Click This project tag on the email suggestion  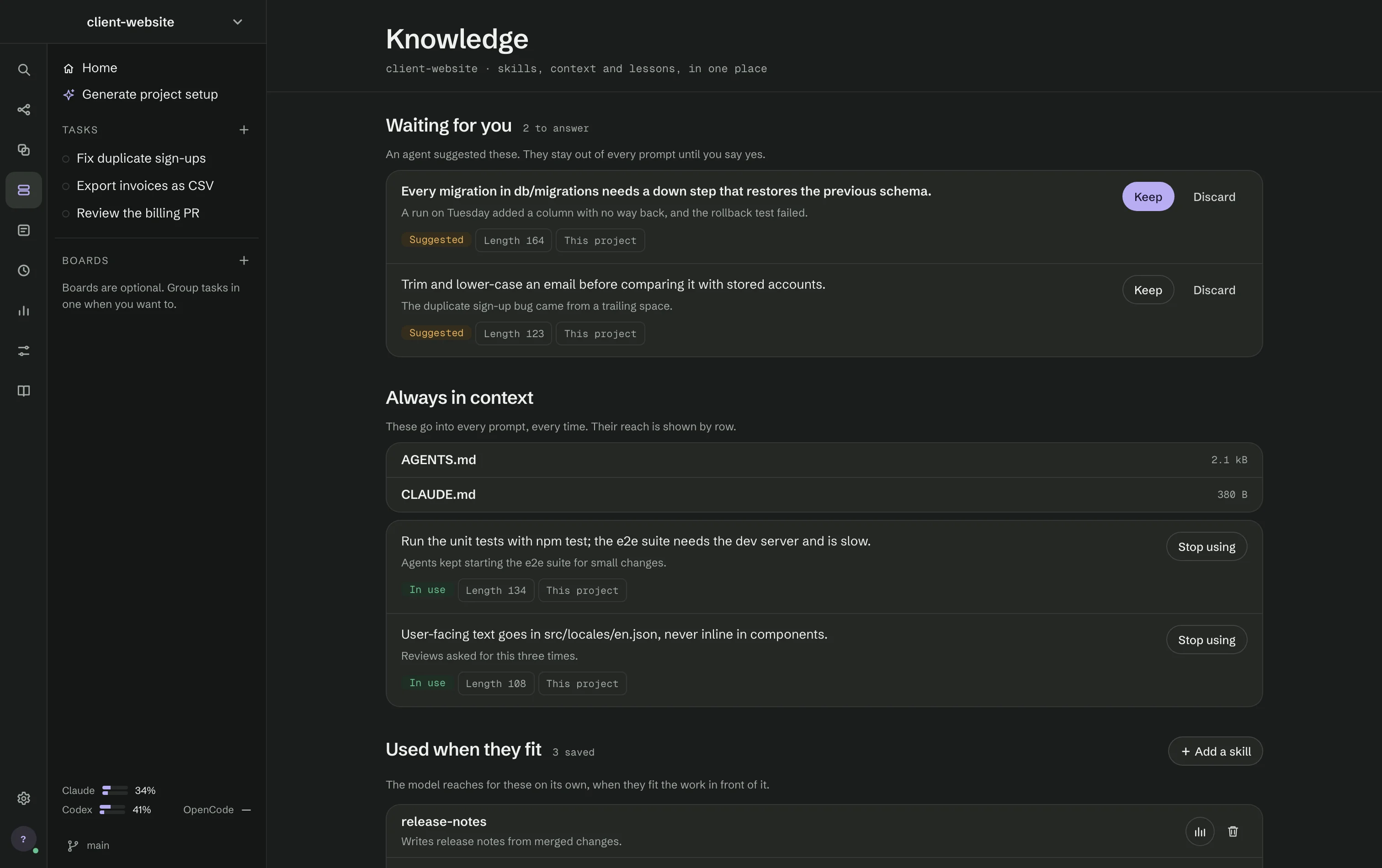(600, 333)
